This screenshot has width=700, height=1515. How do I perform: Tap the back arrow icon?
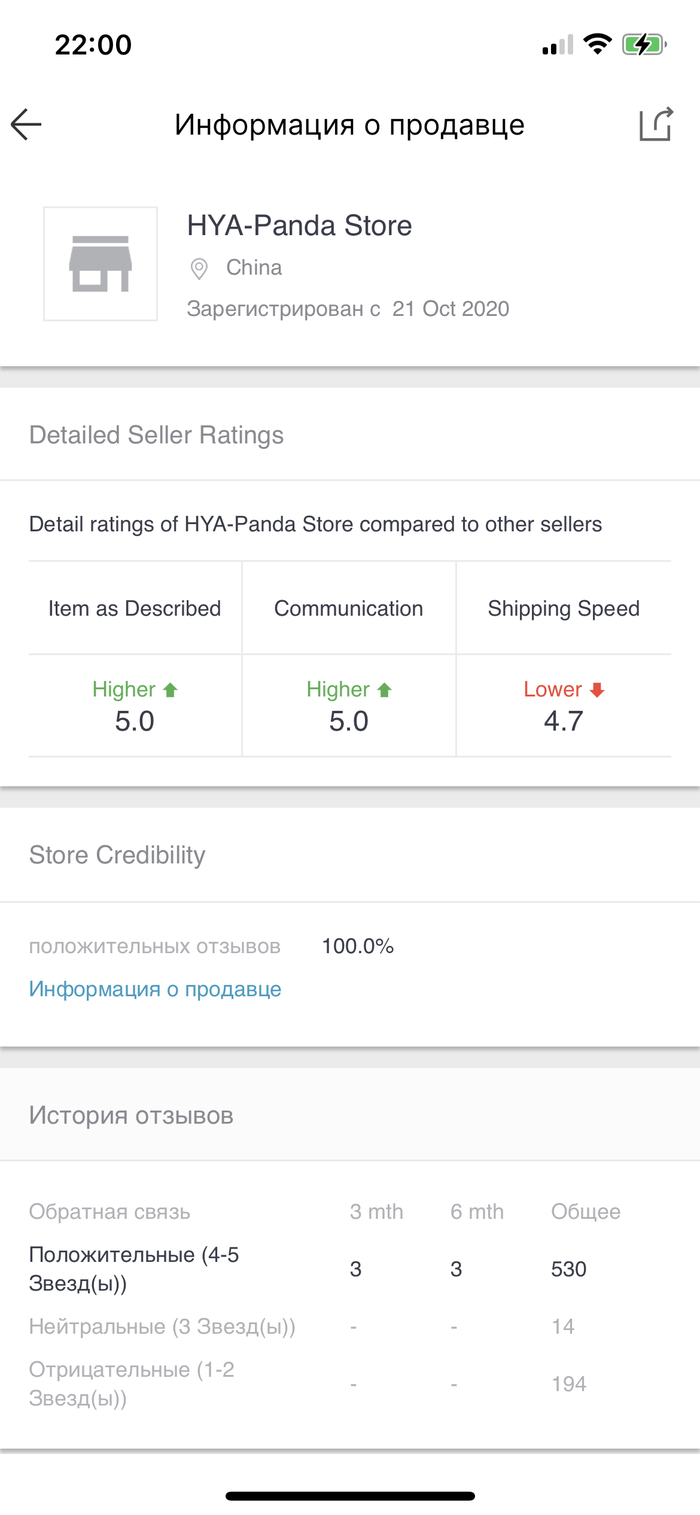(27, 124)
